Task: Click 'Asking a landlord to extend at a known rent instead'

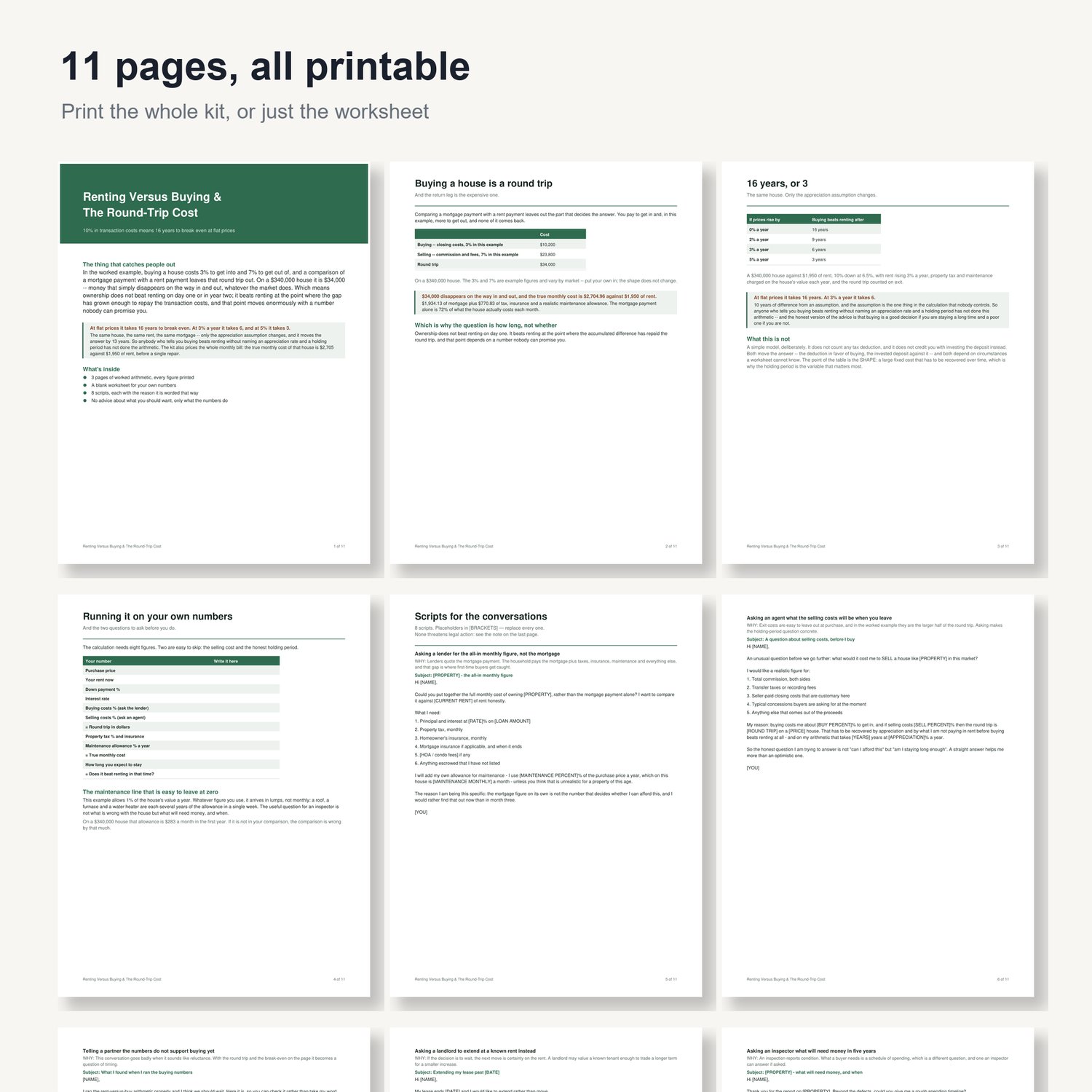Action: pos(475,1051)
